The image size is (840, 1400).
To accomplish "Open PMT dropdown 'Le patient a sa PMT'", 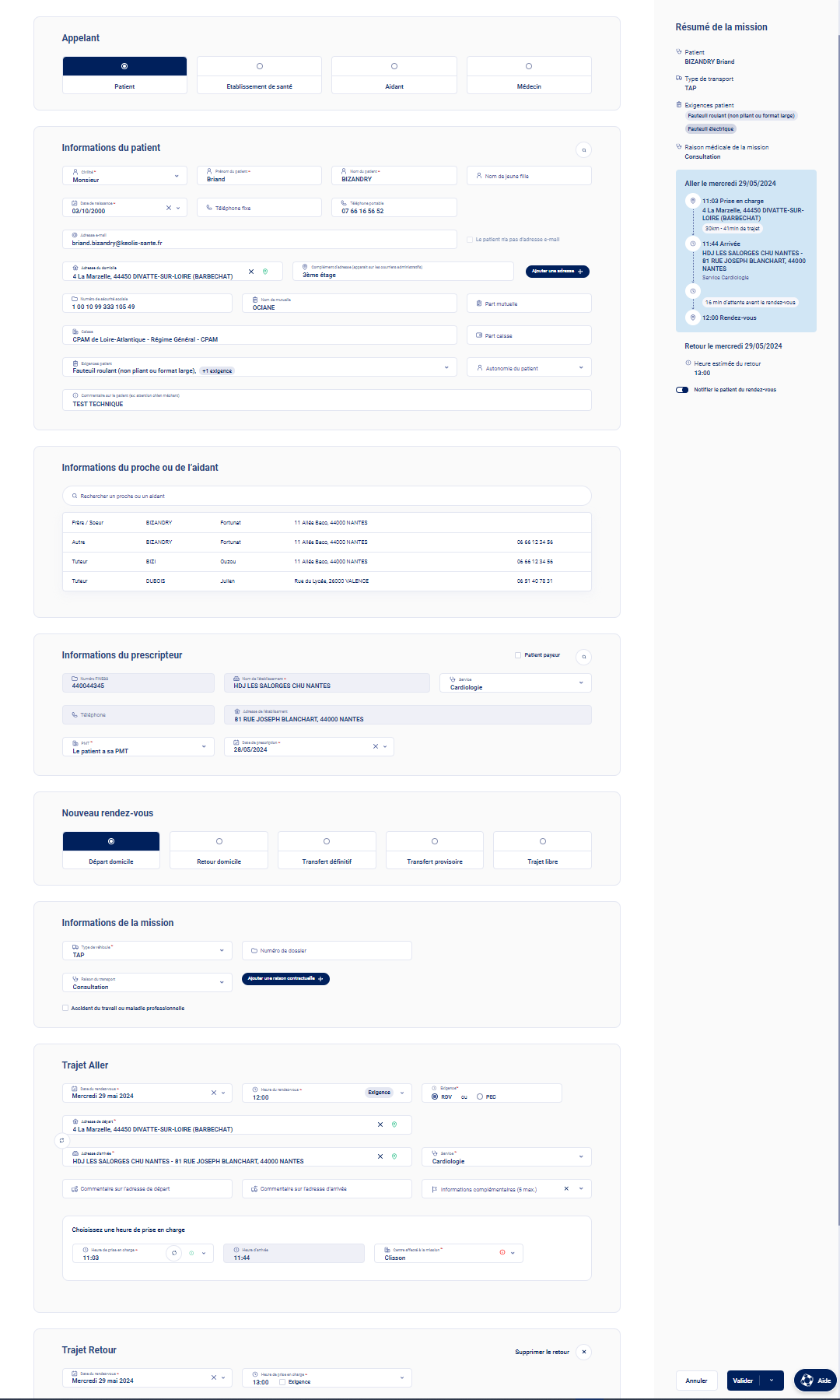I will pos(138,747).
